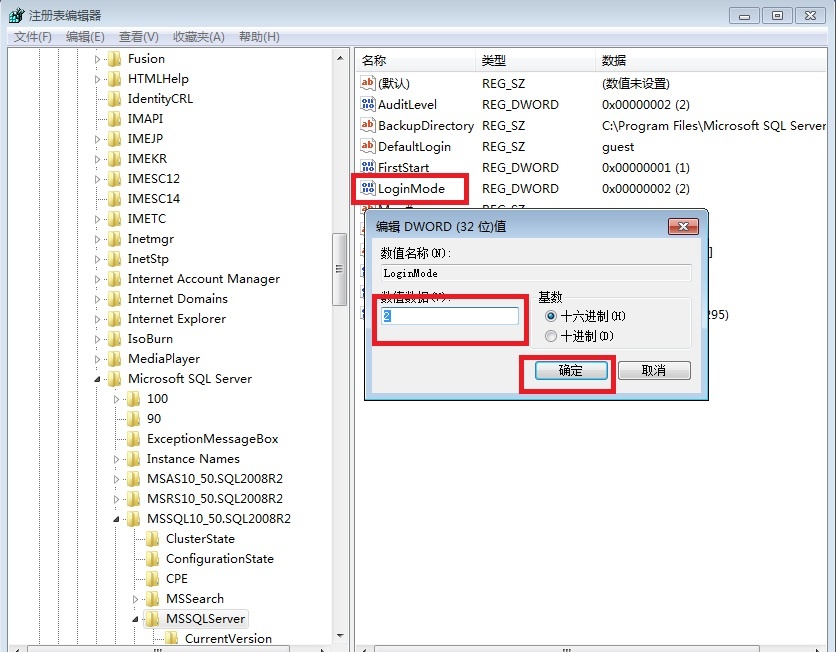Click the LoginMode DWORD value icon
This screenshot has height=652, width=836.
[367, 189]
